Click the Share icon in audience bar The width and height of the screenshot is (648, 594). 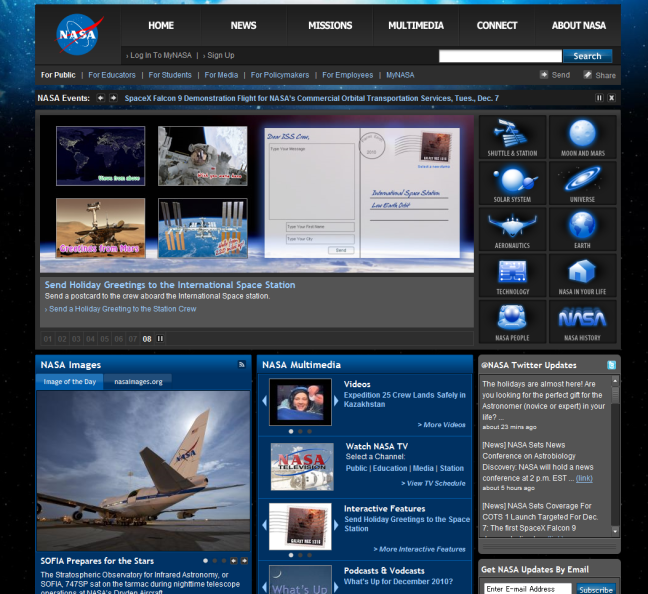pos(587,75)
